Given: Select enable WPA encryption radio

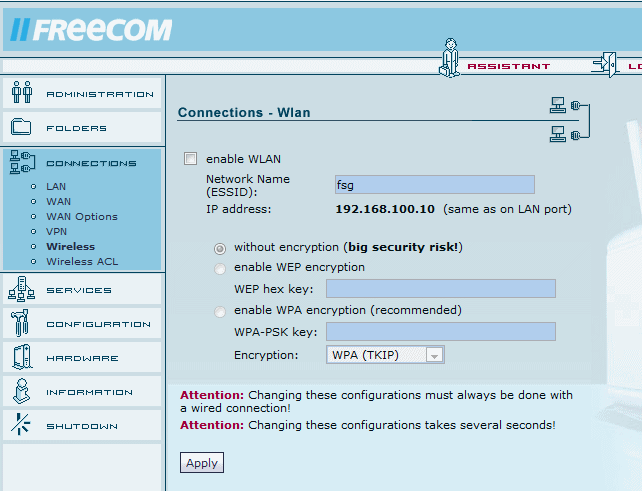Looking at the screenshot, I should (220, 311).
